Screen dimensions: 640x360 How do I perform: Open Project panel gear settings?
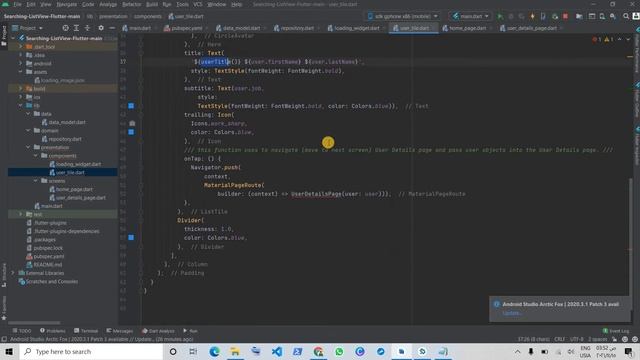tap(101, 28)
